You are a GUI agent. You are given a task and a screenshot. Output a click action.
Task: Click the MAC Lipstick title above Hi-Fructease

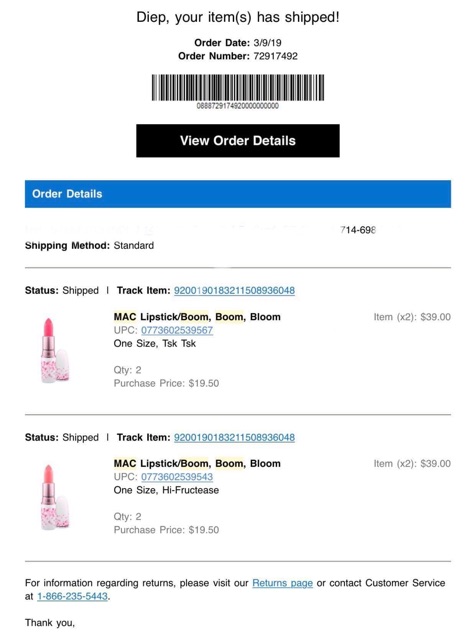[x=197, y=464]
